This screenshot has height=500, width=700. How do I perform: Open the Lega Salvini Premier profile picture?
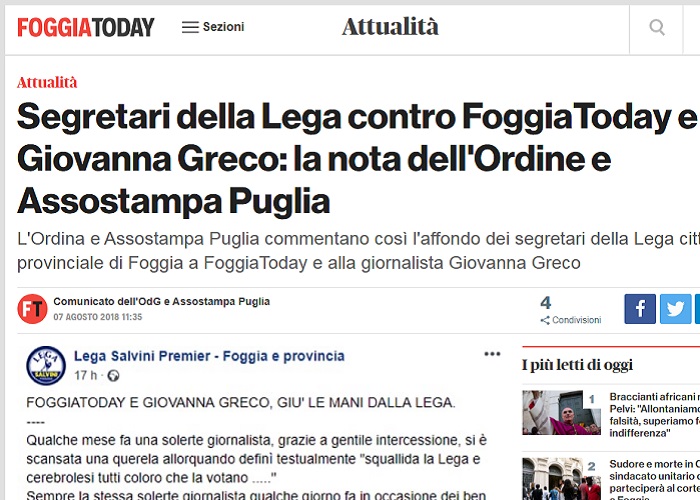[46, 366]
